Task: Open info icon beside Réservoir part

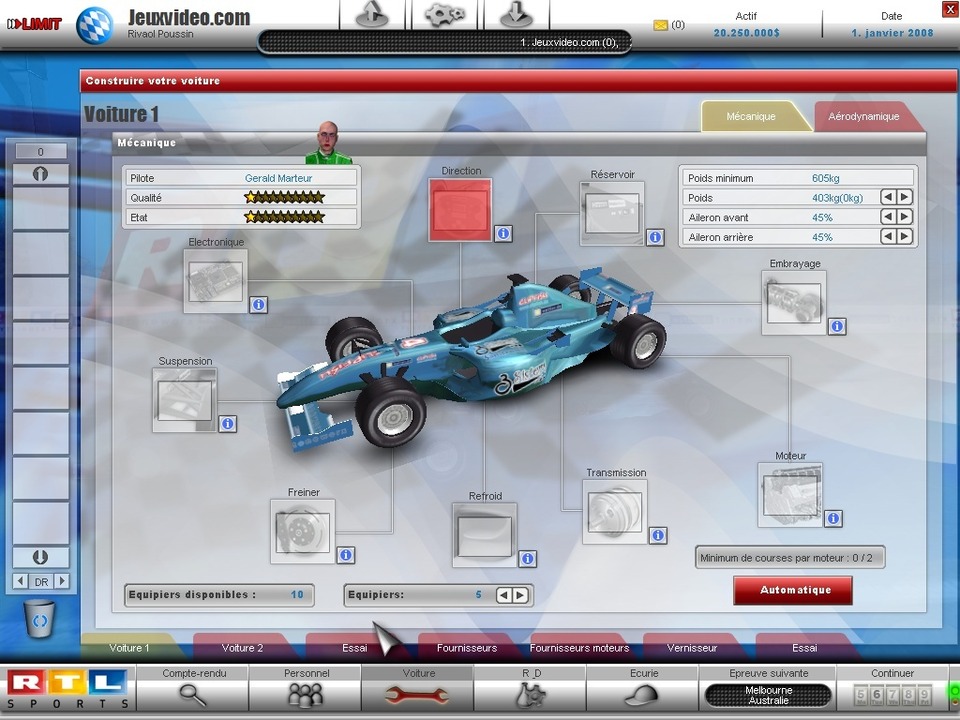Action: pyautogui.click(x=655, y=237)
